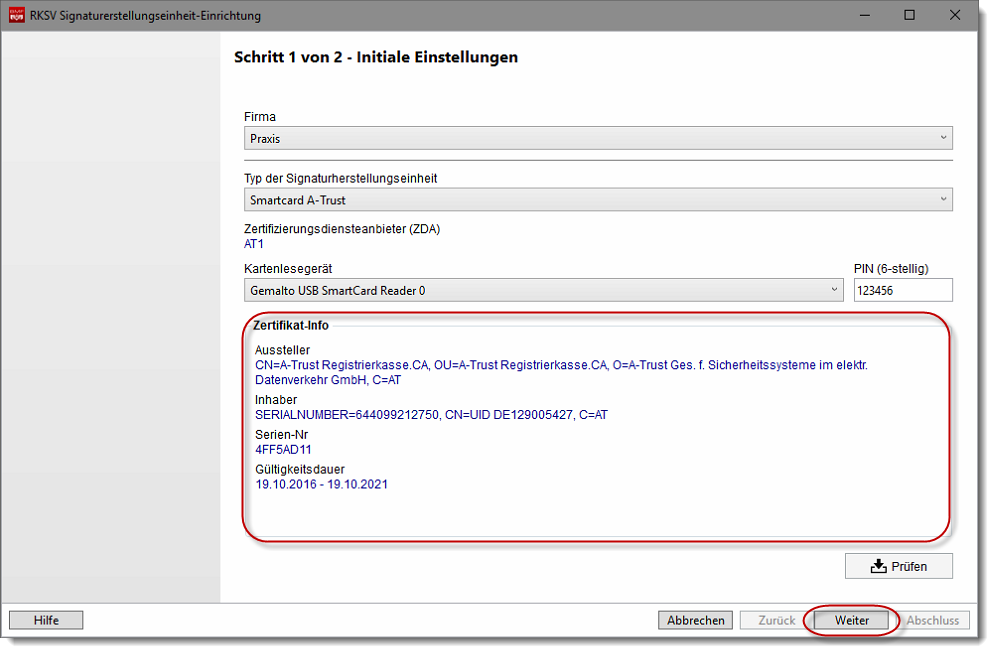
Task: Minimize the RKSV setup window
Action: point(864,15)
